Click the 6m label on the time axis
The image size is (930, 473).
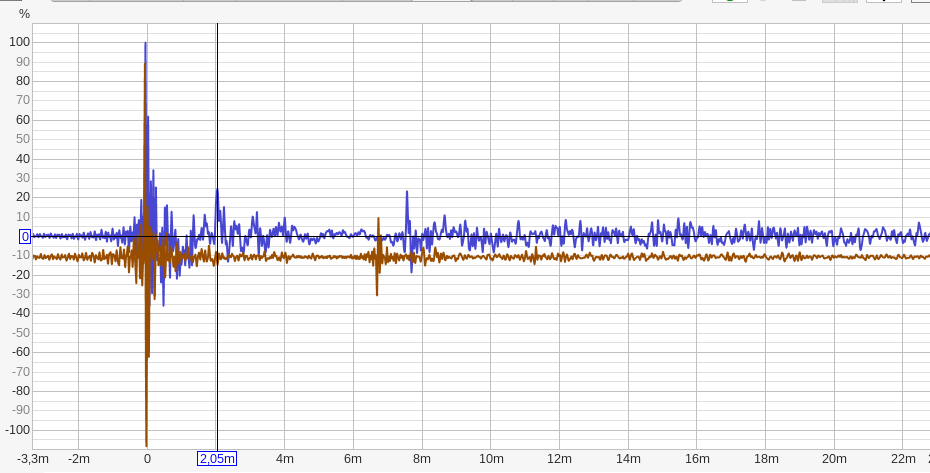click(x=353, y=459)
